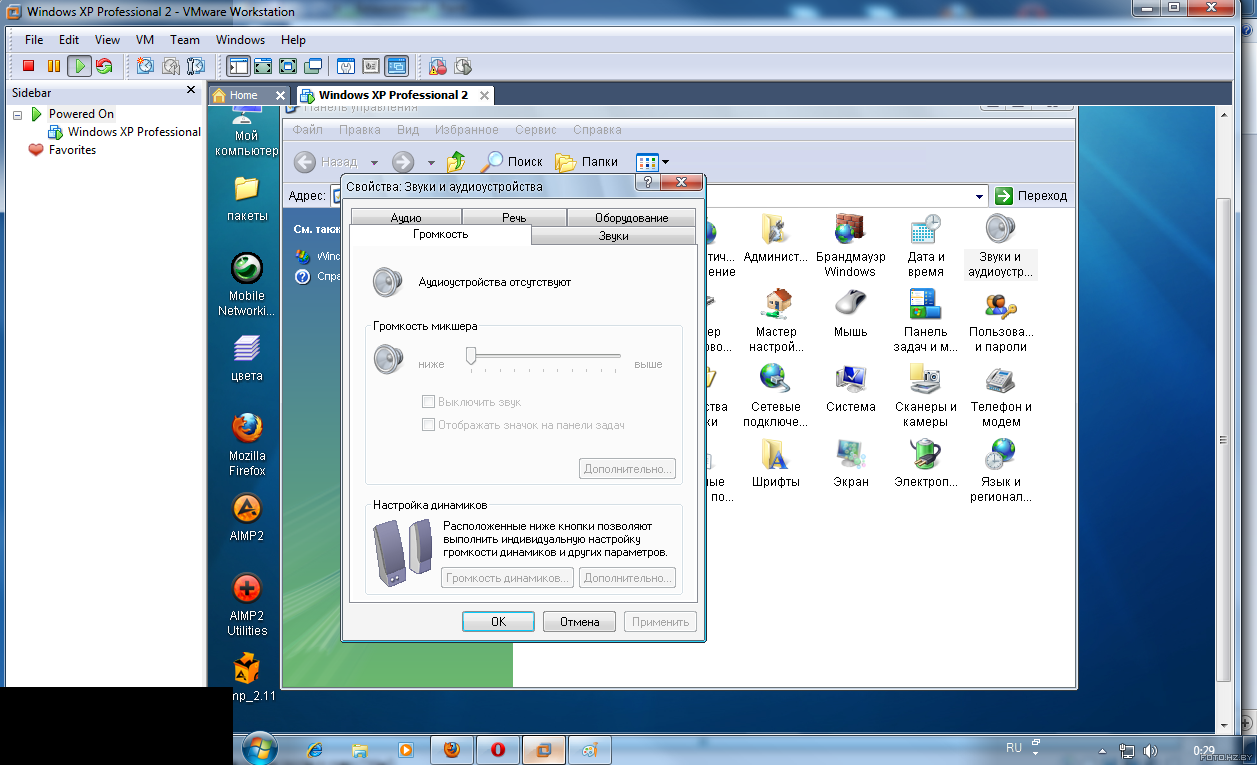Open AIMP2 Utilities desktop shortcut
The height and width of the screenshot is (765, 1257).
pyautogui.click(x=247, y=605)
